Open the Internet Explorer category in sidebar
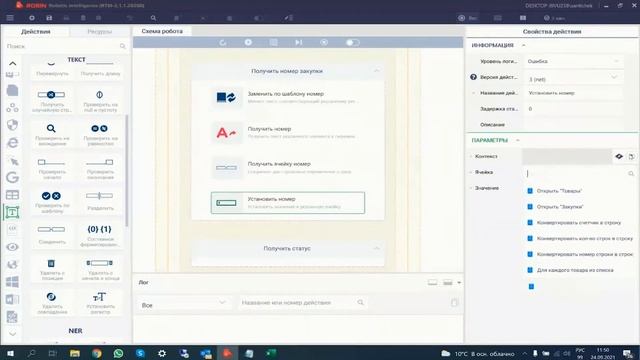 13,142
